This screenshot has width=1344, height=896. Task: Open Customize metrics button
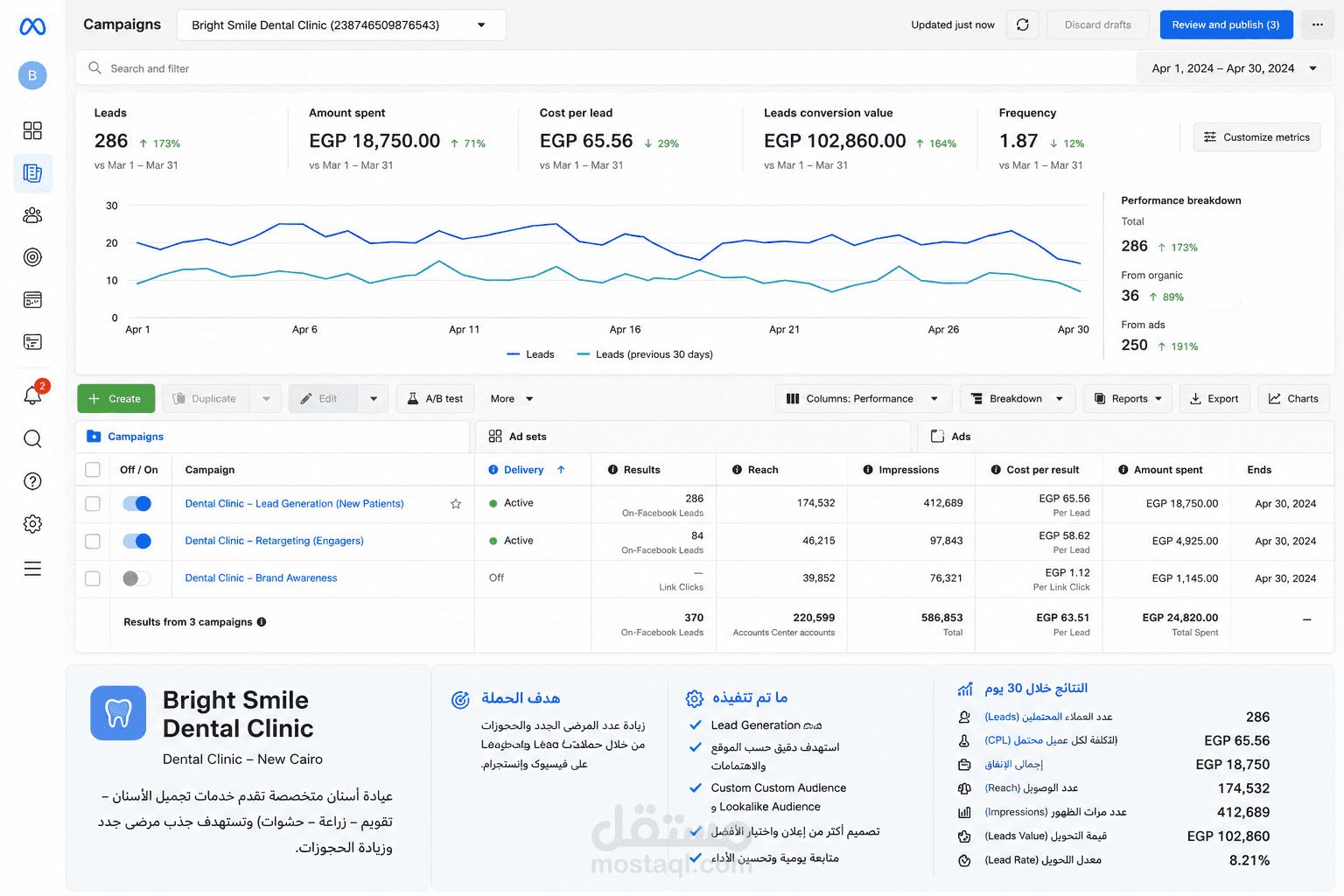(1256, 137)
